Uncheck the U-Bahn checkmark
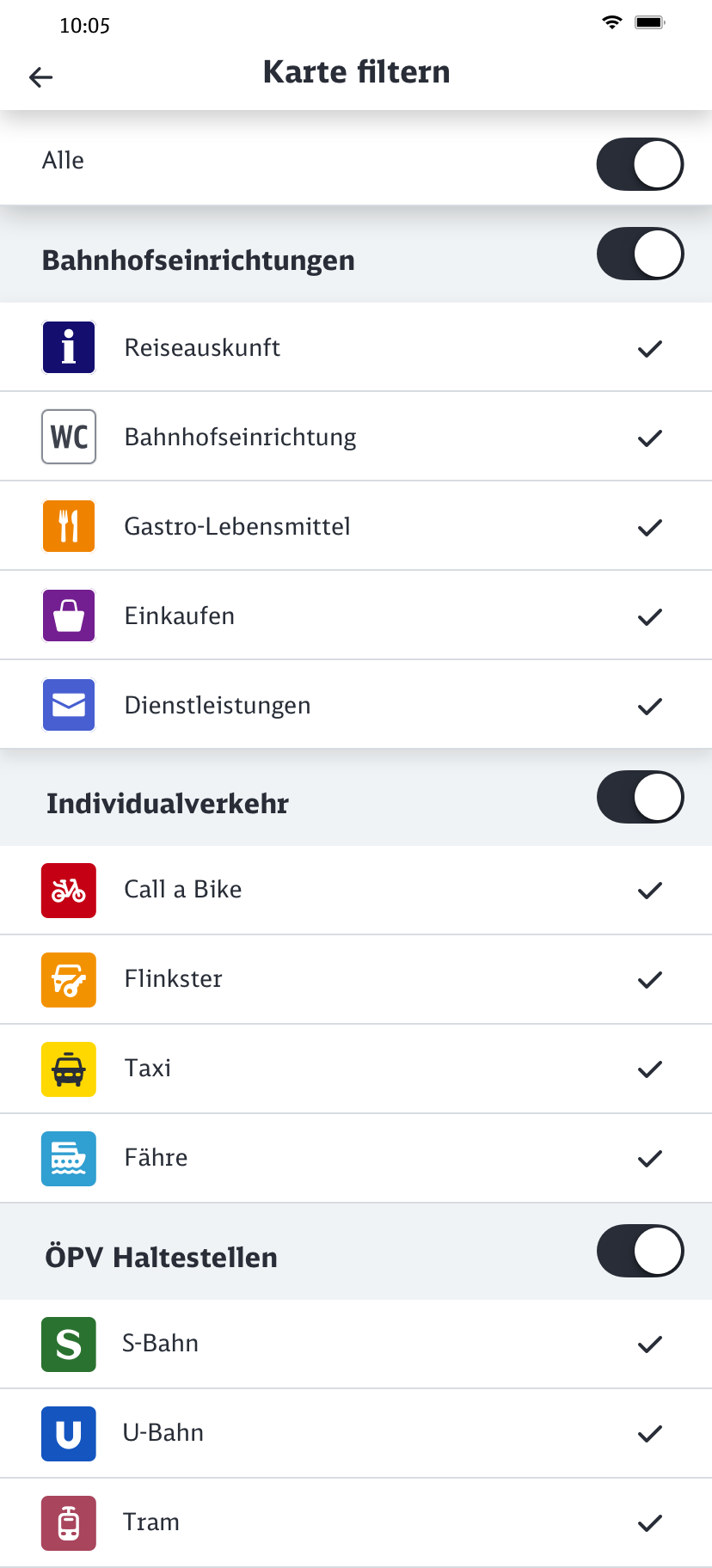This screenshot has width=712, height=1568. [650, 1434]
